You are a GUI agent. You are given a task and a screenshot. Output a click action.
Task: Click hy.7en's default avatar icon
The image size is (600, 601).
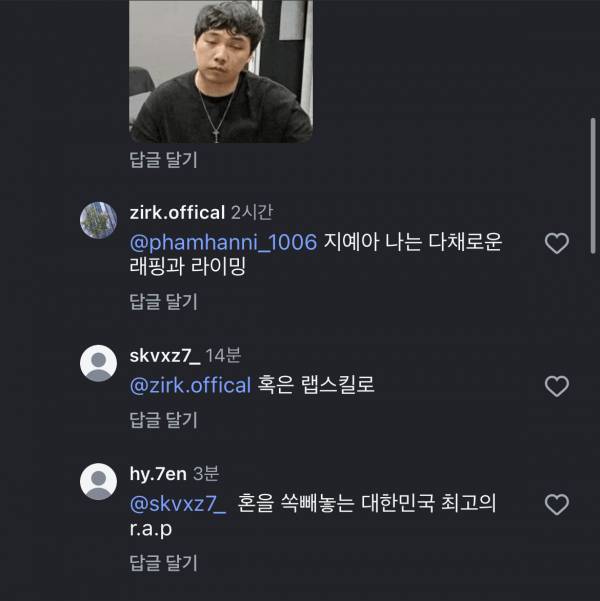(x=98, y=480)
